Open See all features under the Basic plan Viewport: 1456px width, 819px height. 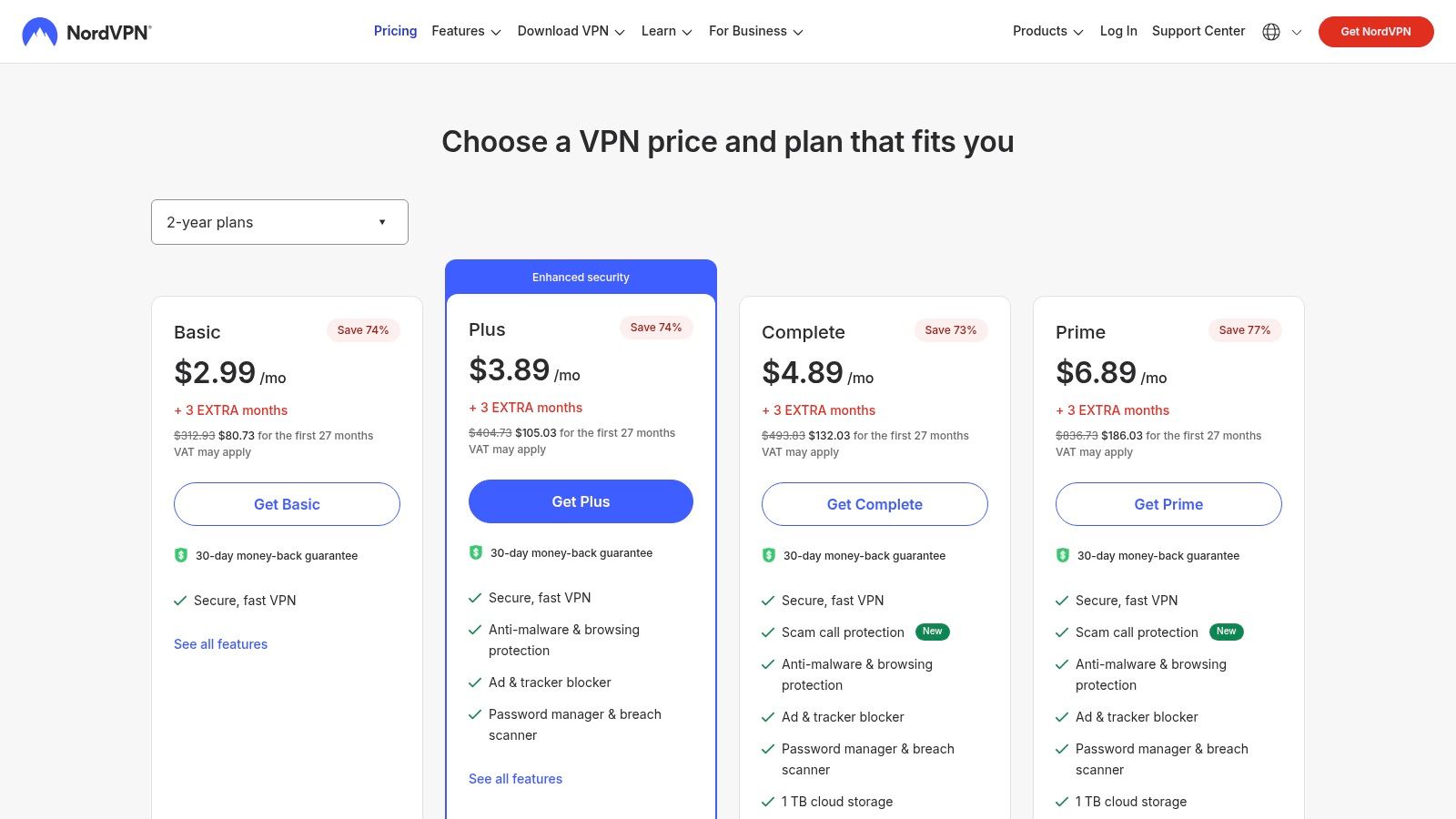pos(220,644)
